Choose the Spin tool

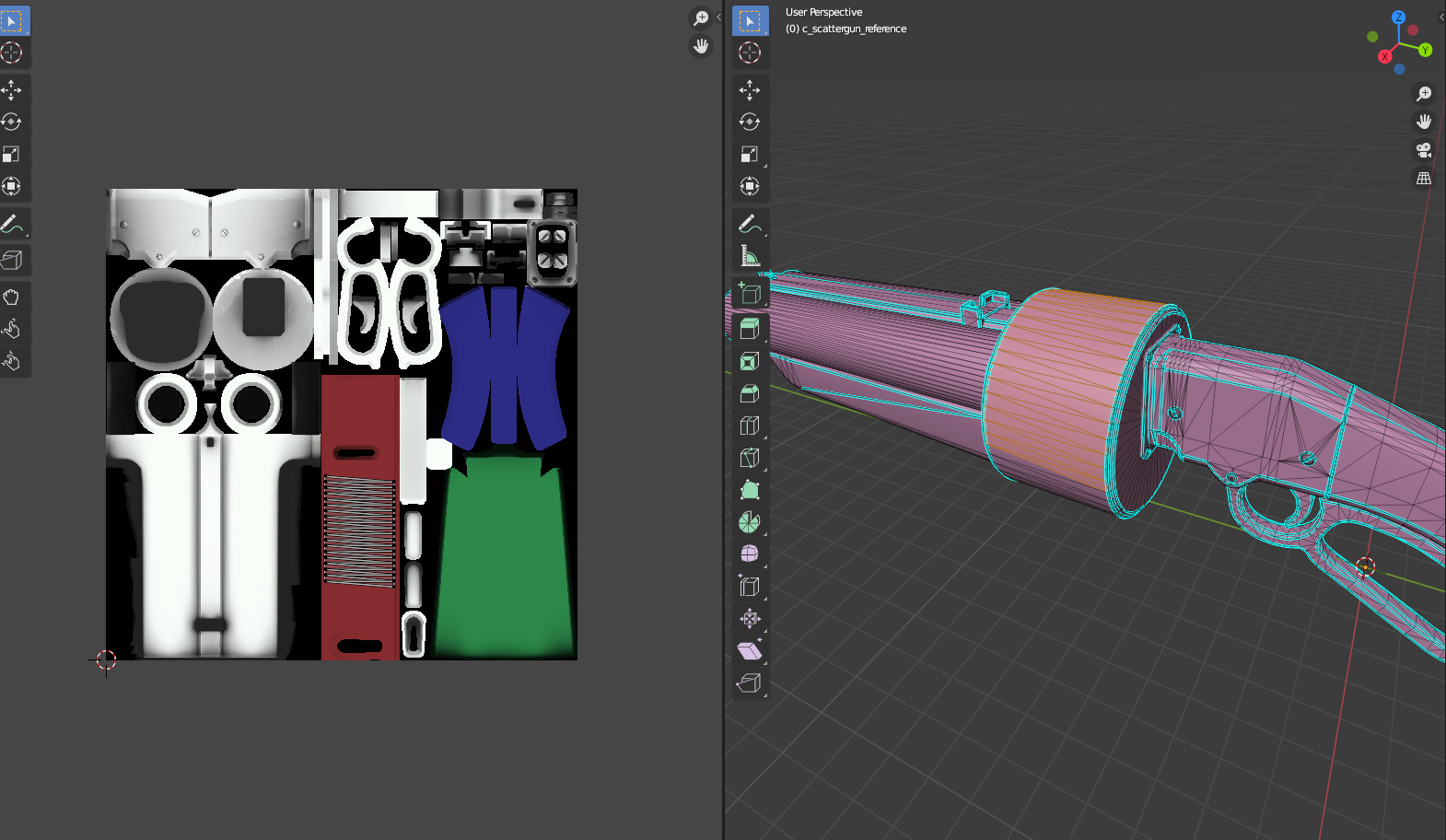[x=750, y=522]
